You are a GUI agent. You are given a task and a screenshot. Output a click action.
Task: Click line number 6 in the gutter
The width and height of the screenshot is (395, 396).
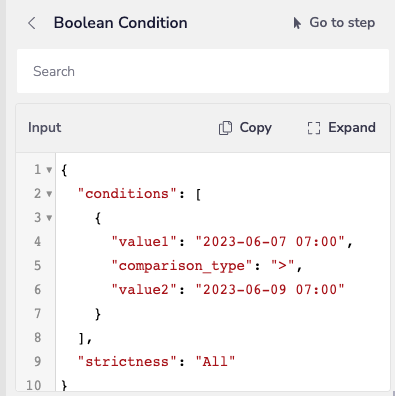[38, 290]
